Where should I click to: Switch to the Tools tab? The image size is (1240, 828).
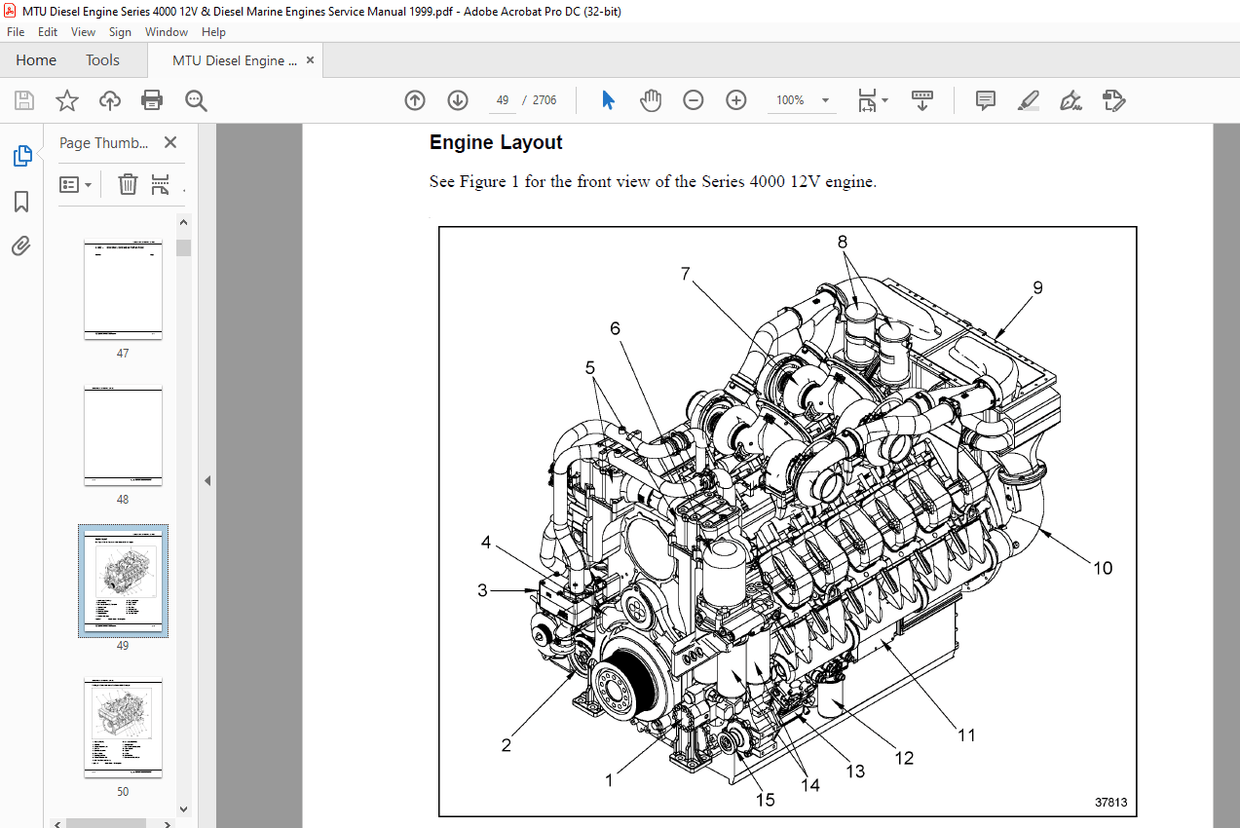point(102,60)
